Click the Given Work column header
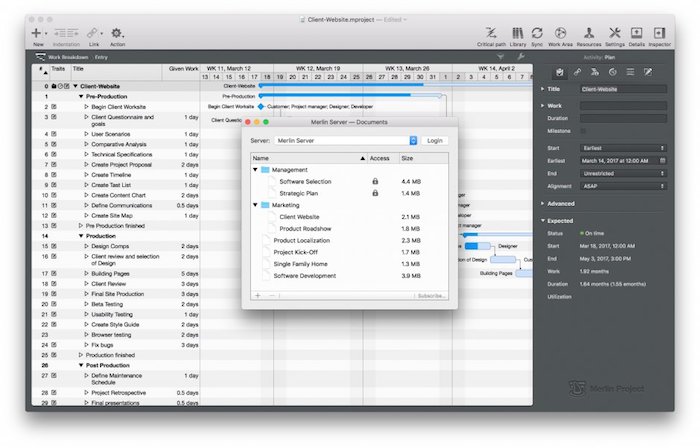This screenshot has width=700, height=448. (x=183, y=69)
